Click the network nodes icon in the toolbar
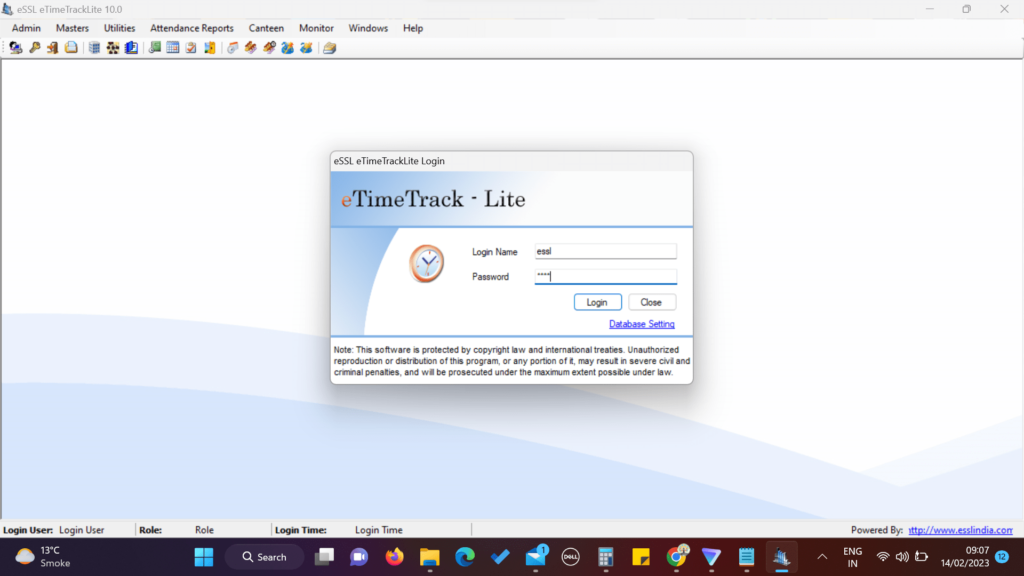 [x=115, y=47]
